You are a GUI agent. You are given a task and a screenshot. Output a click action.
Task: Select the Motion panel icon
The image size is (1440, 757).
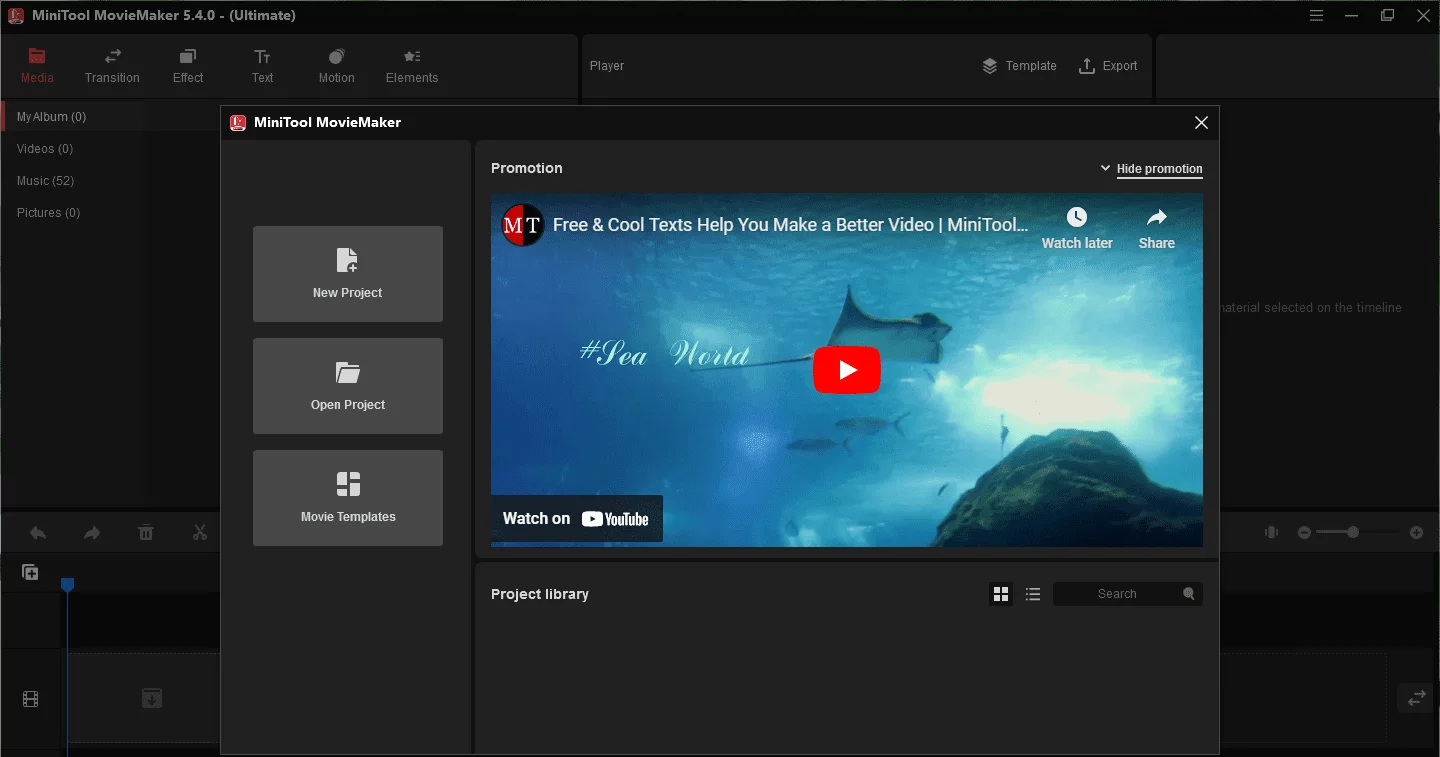point(336,65)
